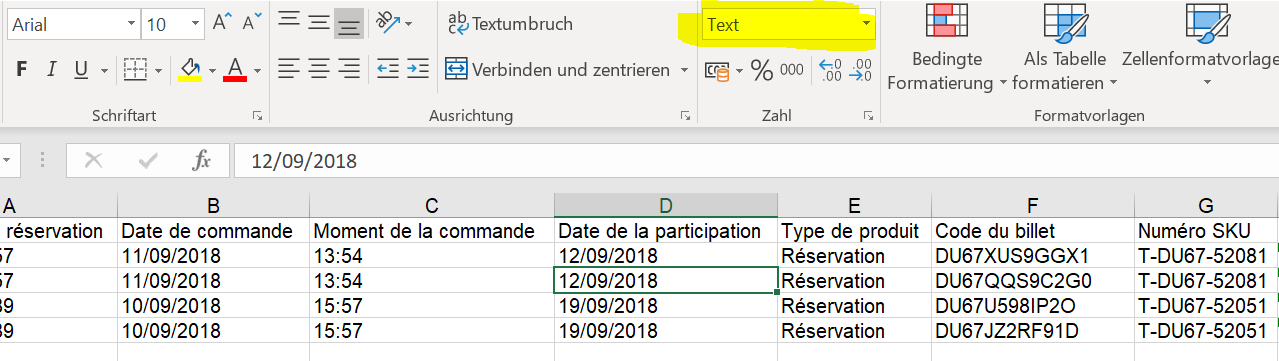Select cell with code DU67U598IP2O
This screenshot has width=1279, height=361.
coord(1033,305)
